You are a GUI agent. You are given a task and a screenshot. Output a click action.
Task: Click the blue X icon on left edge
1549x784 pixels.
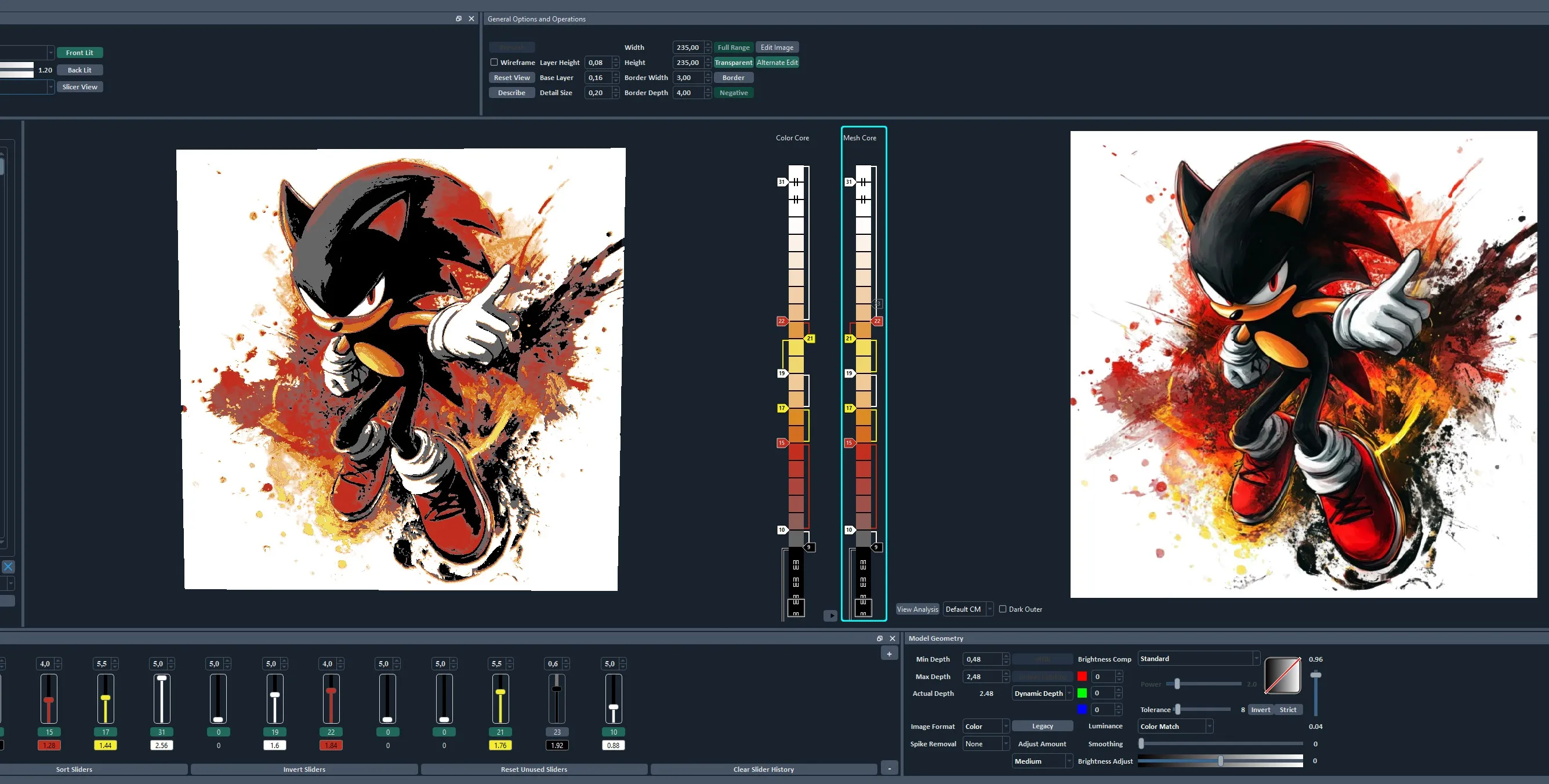pyautogui.click(x=9, y=567)
